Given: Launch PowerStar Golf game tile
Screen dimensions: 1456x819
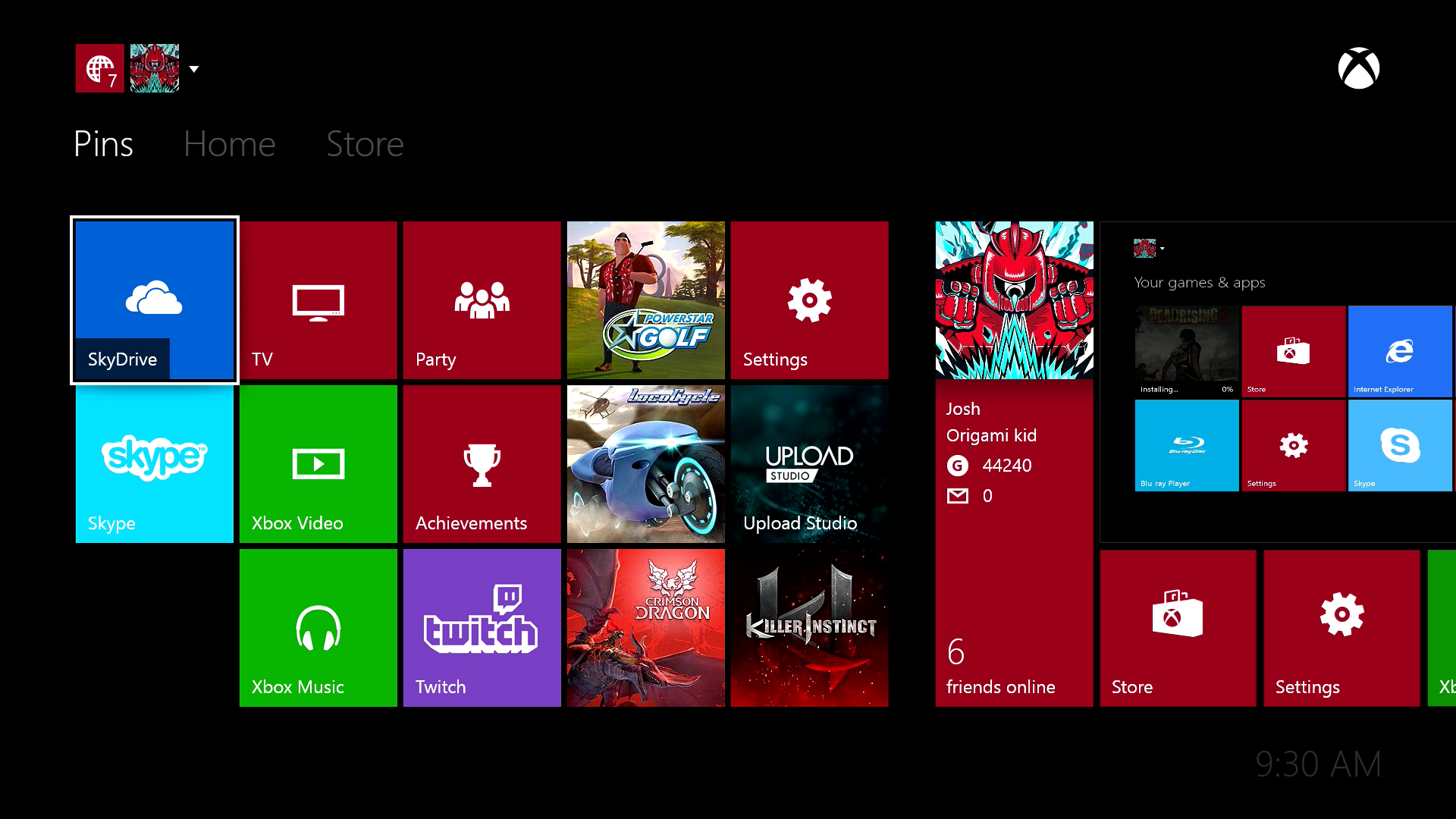Looking at the screenshot, I should click(645, 300).
